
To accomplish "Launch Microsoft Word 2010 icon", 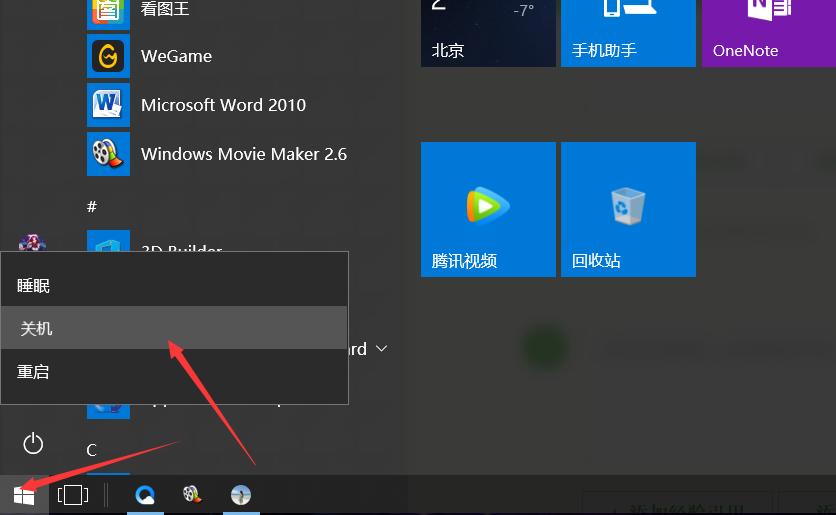I will click(108, 105).
